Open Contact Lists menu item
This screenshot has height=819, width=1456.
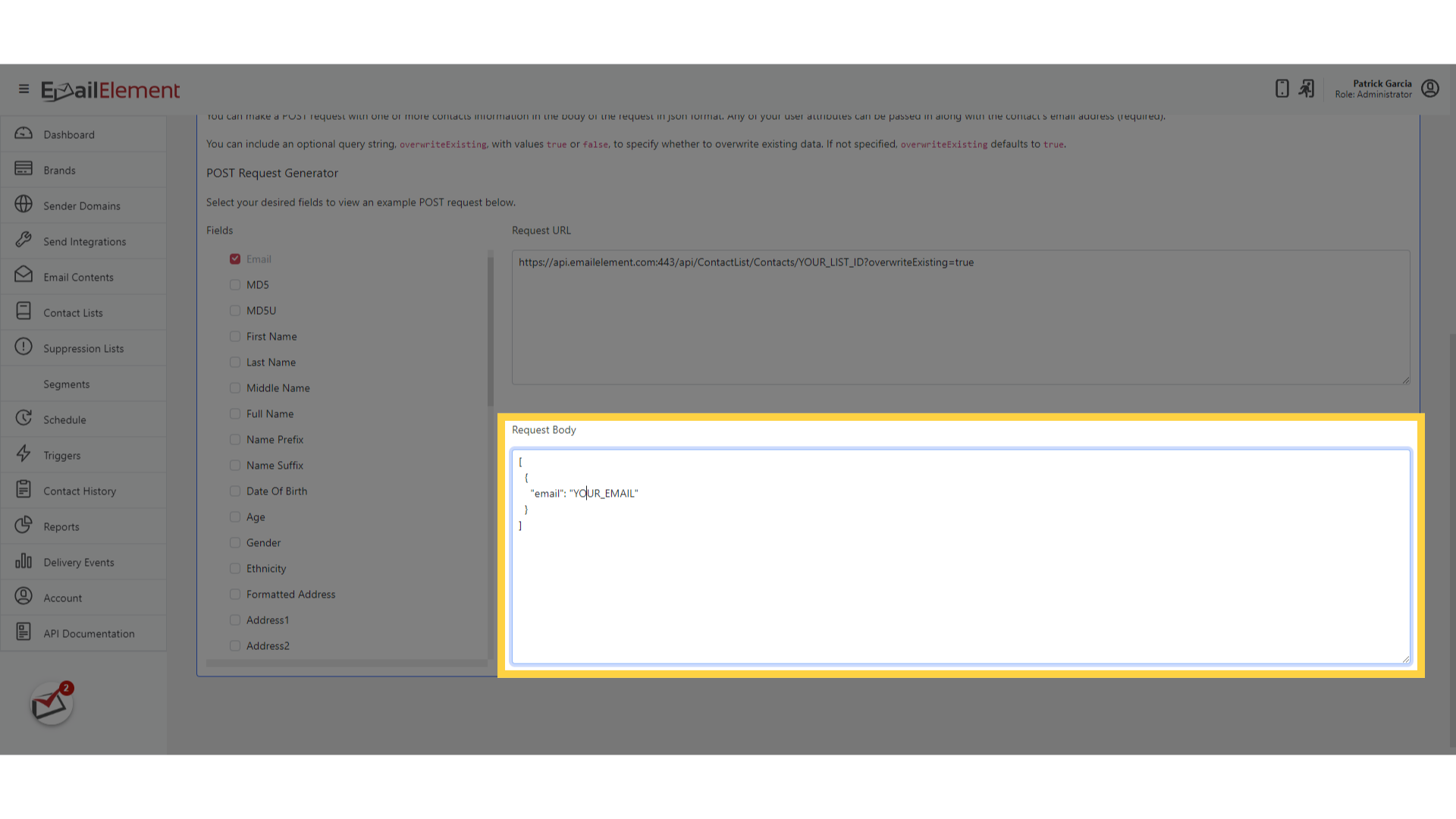tap(83, 312)
